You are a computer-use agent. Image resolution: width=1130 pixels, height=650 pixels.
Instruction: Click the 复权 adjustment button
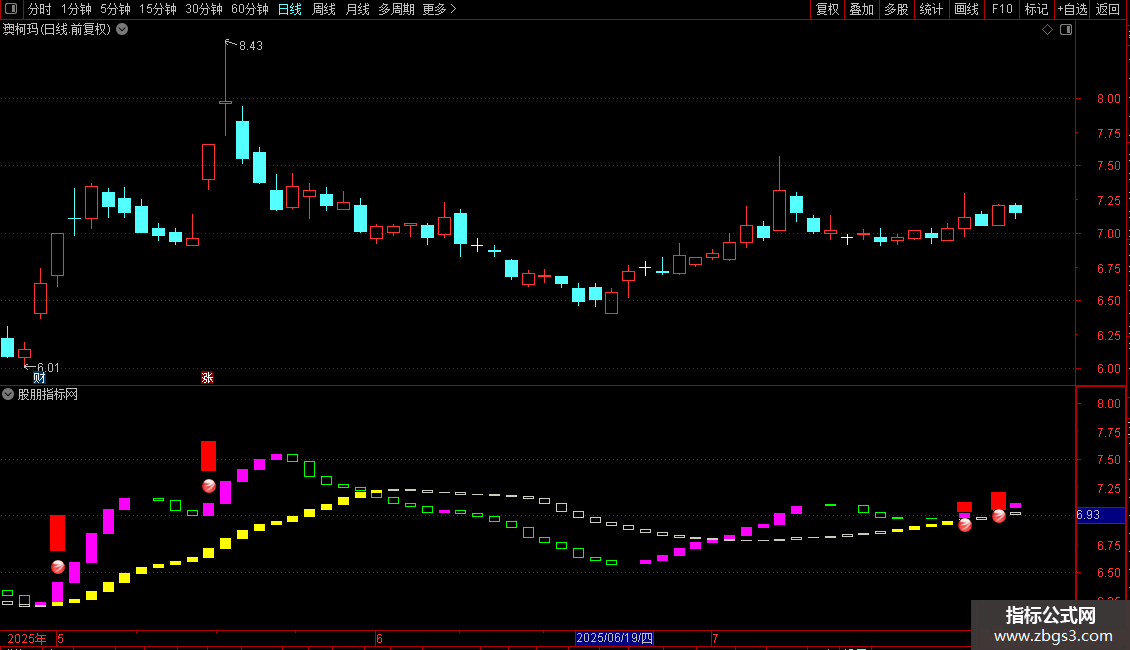click(827, 9)
